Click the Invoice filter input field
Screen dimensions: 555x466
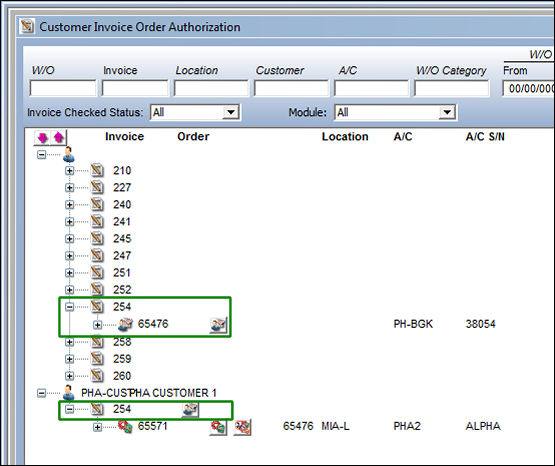coord(135,88)
